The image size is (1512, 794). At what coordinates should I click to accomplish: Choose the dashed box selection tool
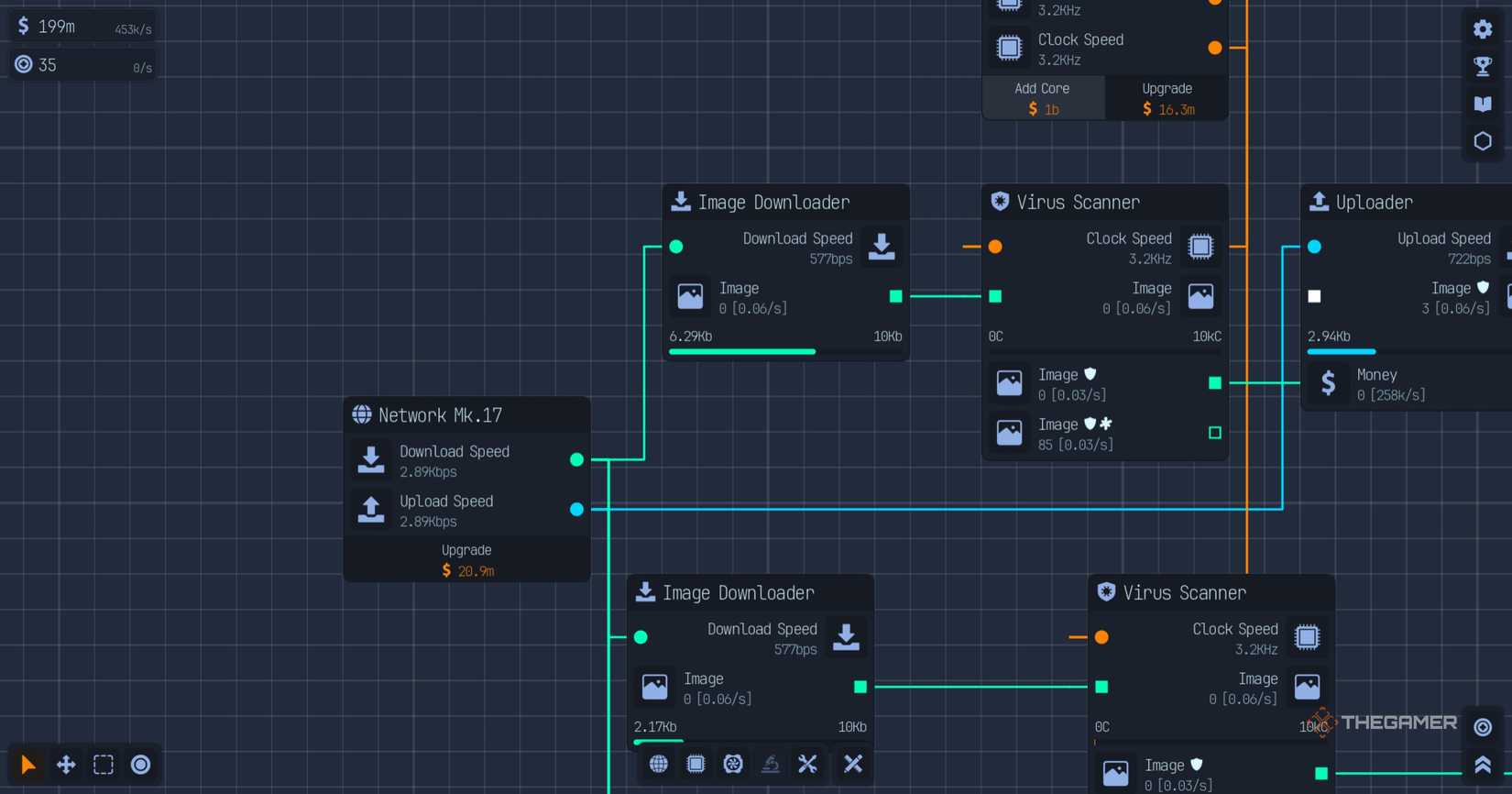(x=104, y=765)
